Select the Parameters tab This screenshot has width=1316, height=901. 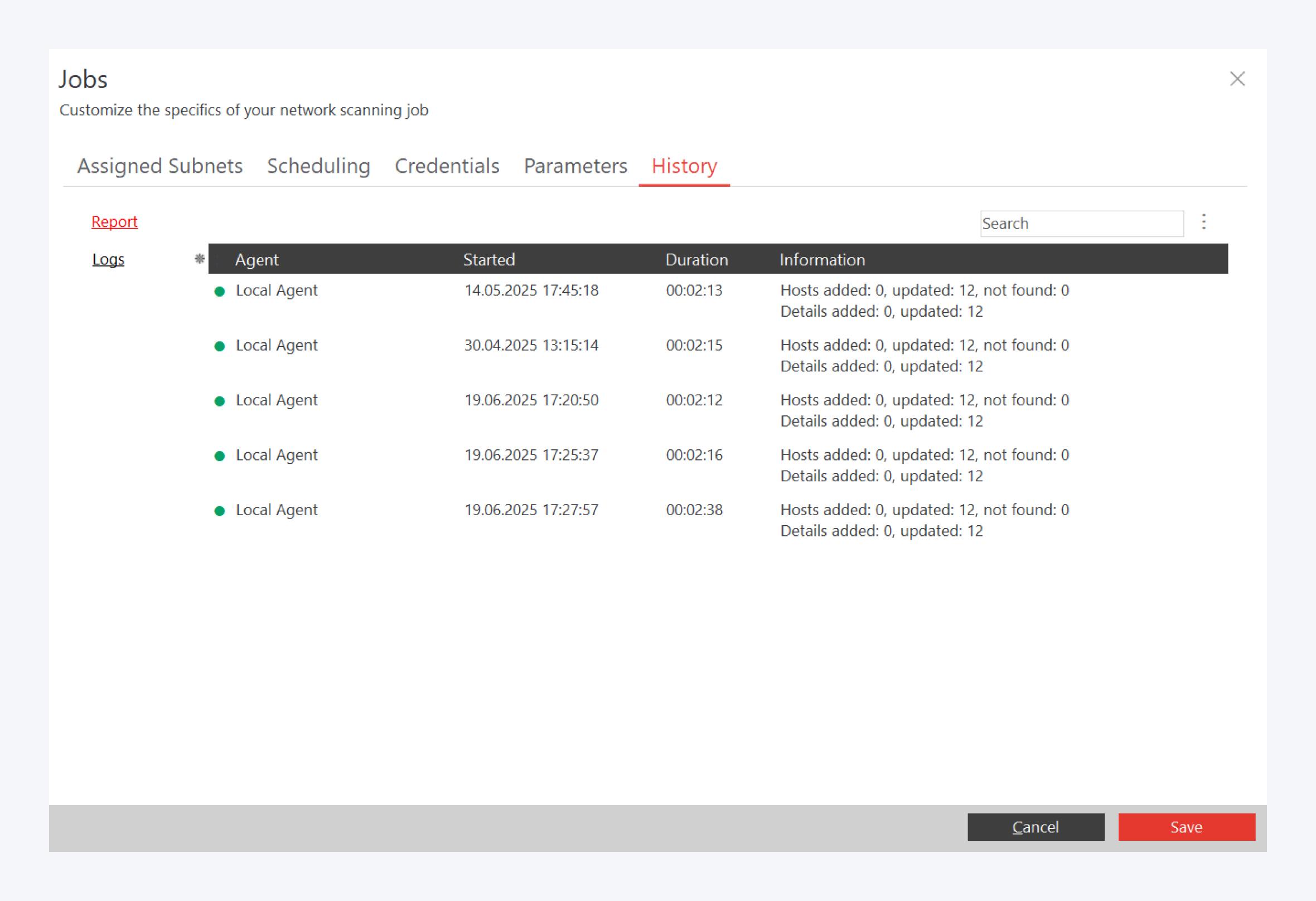pyautogui.click(x=575, y=166)
